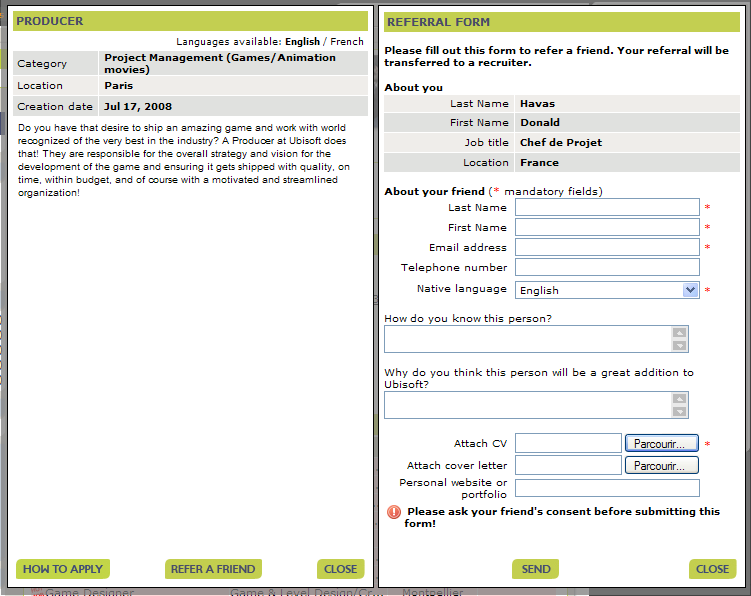Open the Native language dropdown
751x596 pixels.
[607, 290]
